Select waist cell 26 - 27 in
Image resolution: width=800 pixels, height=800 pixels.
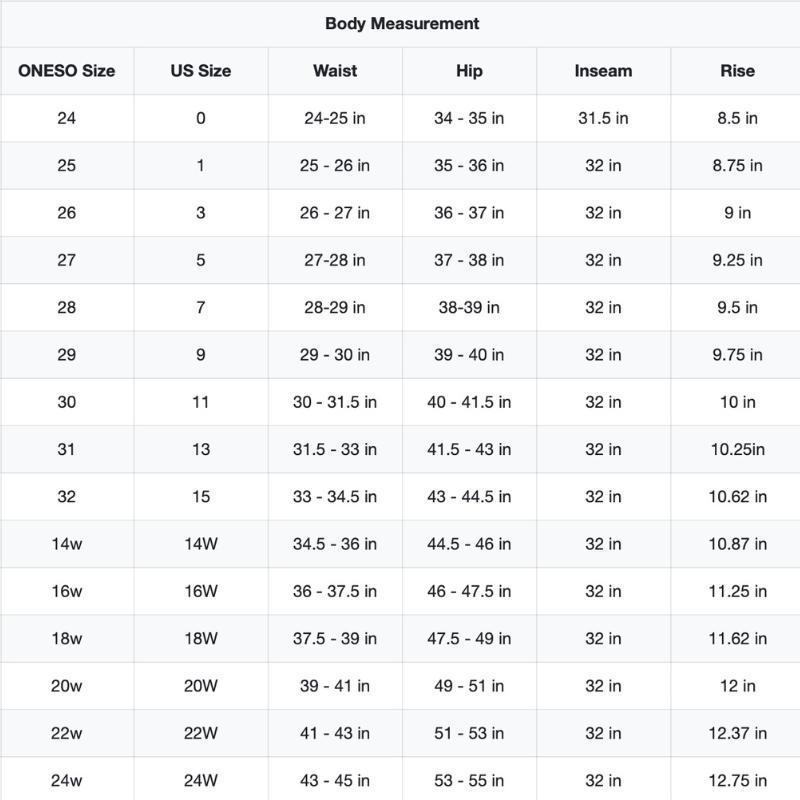tap(334, 213)
